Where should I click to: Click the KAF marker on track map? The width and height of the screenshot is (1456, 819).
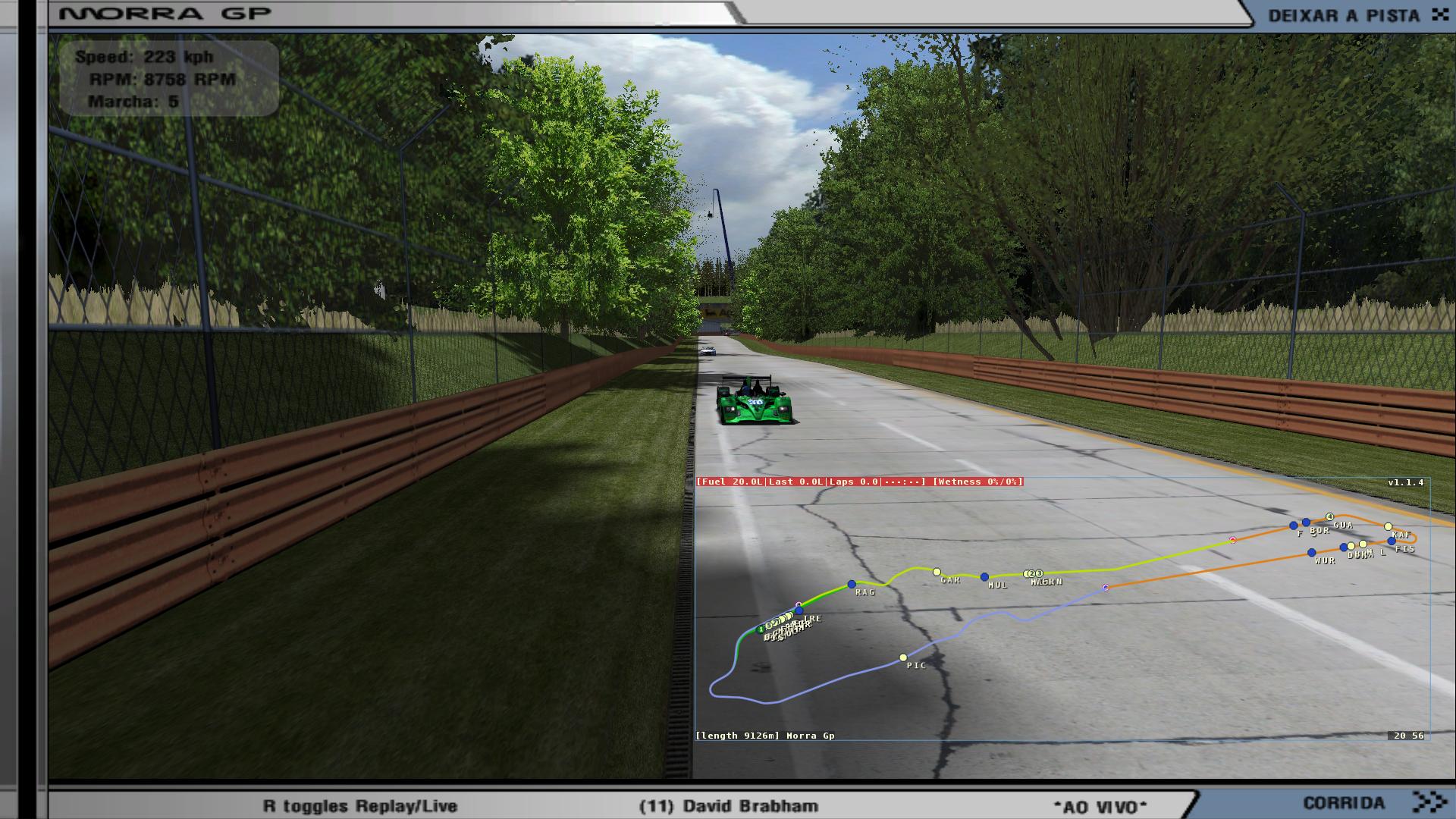(1388, 526)
